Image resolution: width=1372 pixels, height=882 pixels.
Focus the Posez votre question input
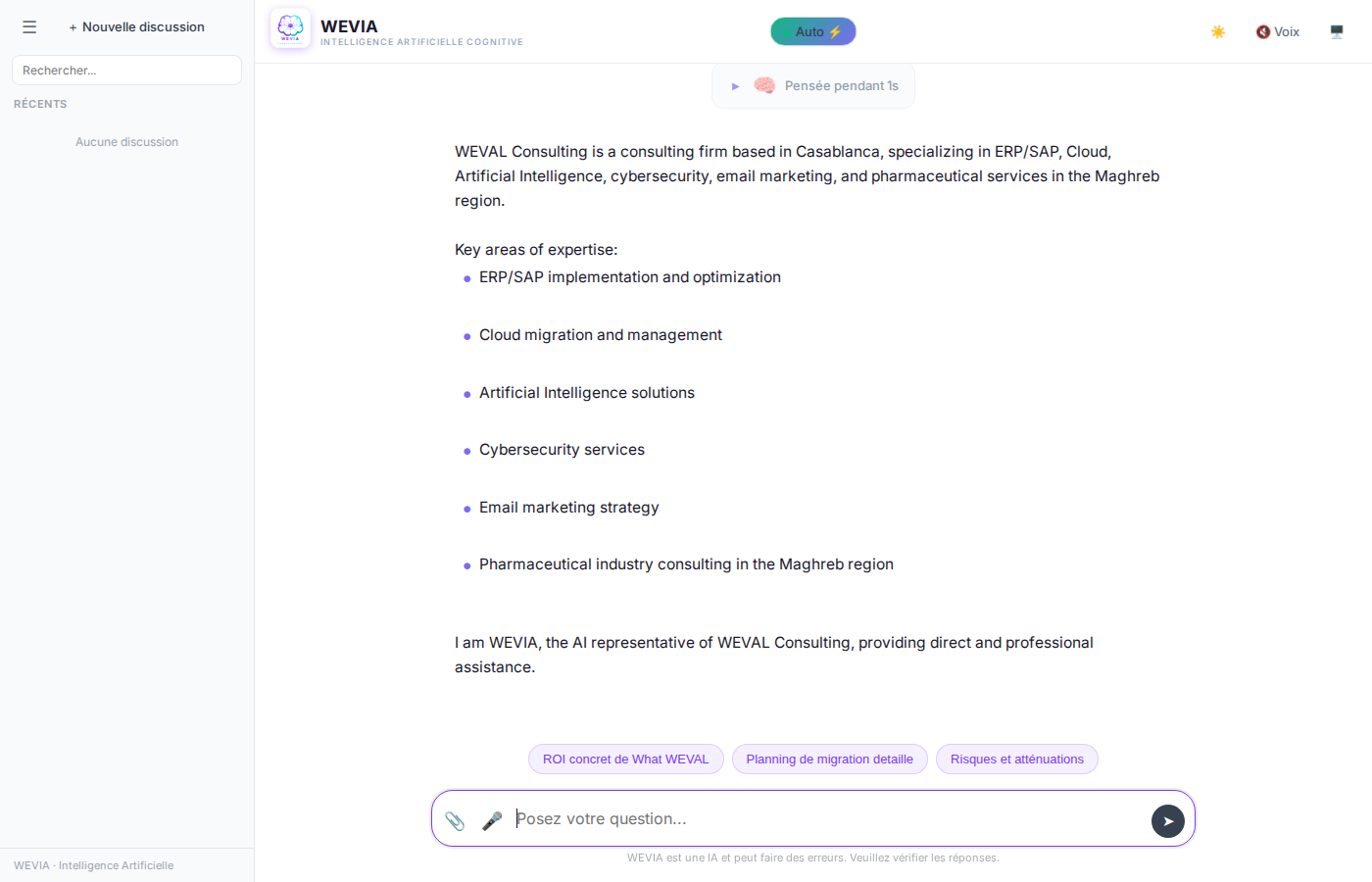[x=823, y=819]
